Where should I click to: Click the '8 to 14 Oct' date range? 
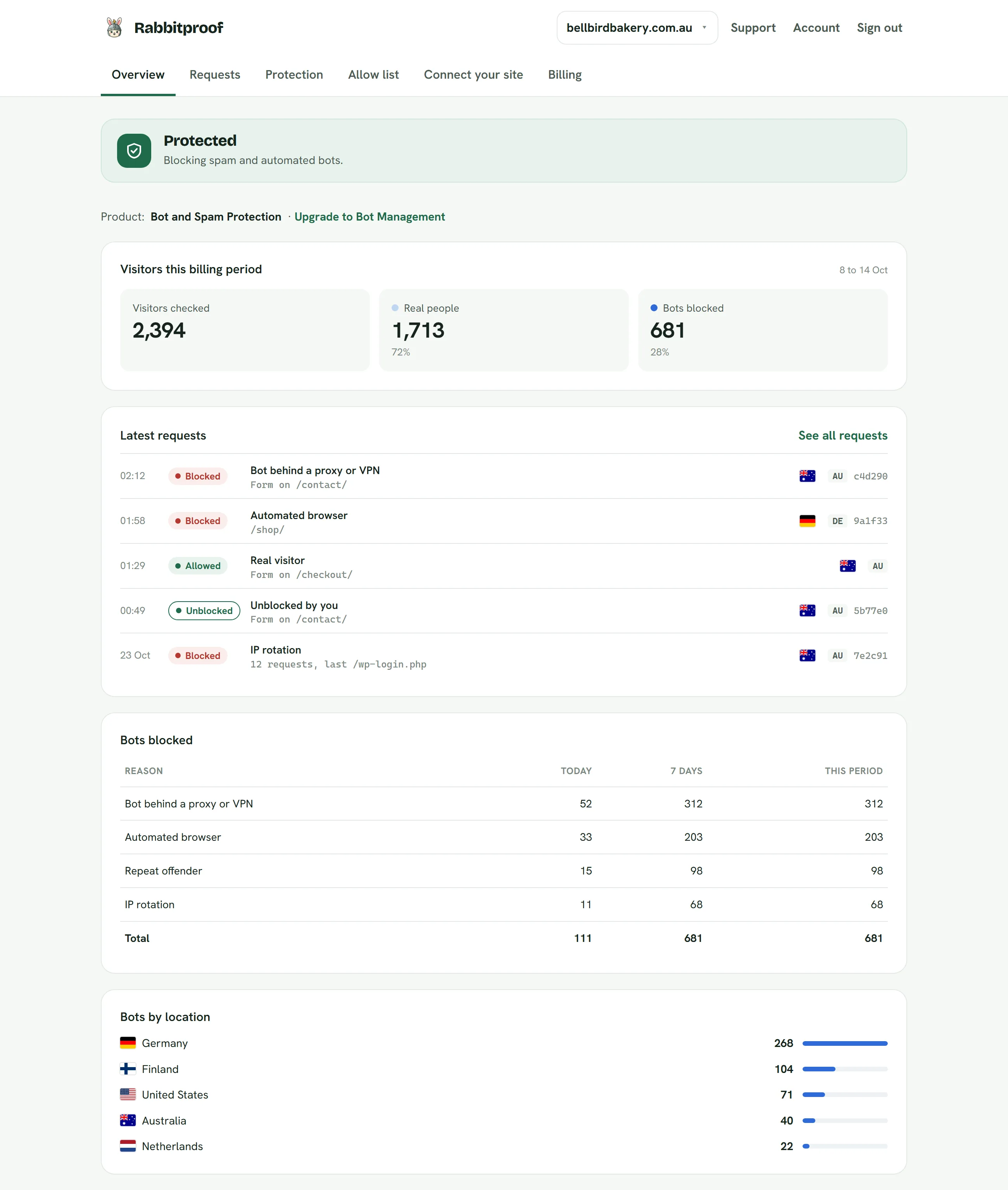click(x=863, y=270)
